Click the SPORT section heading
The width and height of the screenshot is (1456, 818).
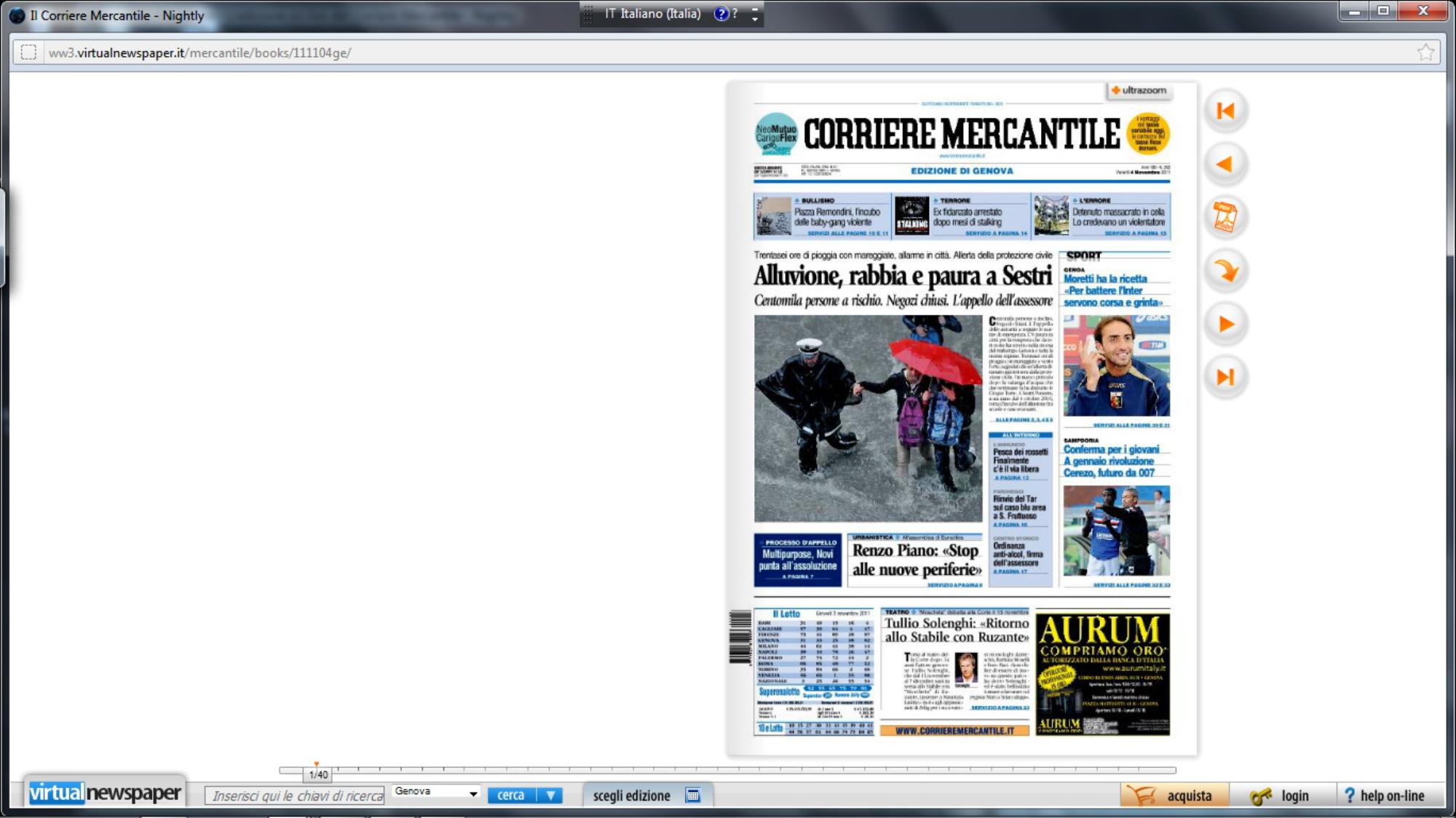pos(1084,256)
